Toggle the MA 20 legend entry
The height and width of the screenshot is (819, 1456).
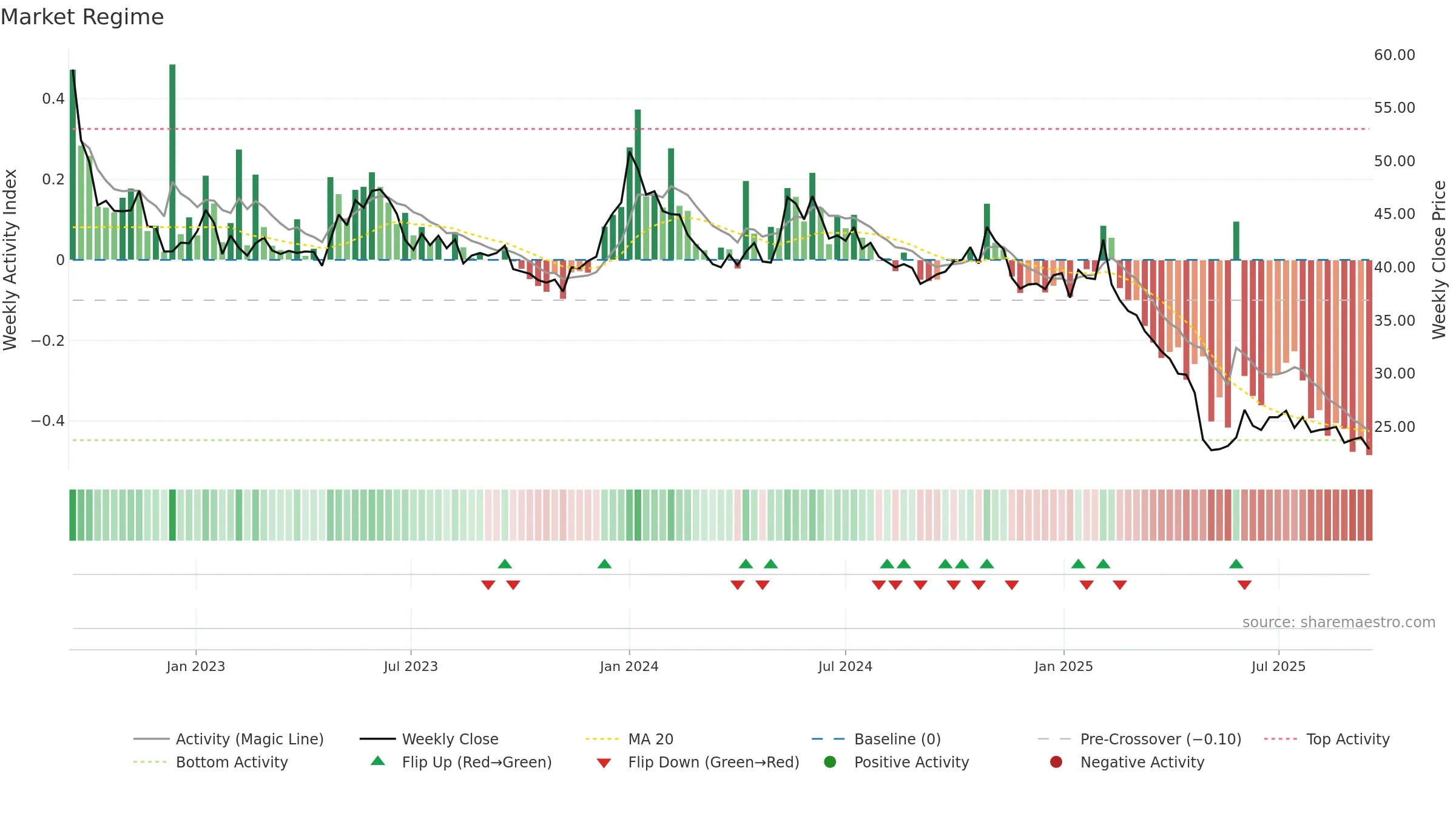click(629, 739)
